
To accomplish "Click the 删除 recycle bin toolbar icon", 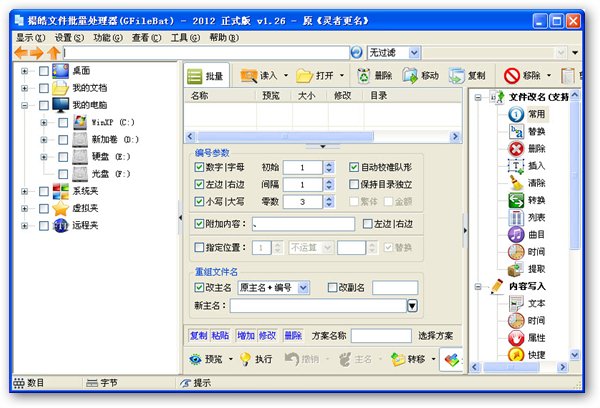I will pyautogui.click(x=364, y=76).
